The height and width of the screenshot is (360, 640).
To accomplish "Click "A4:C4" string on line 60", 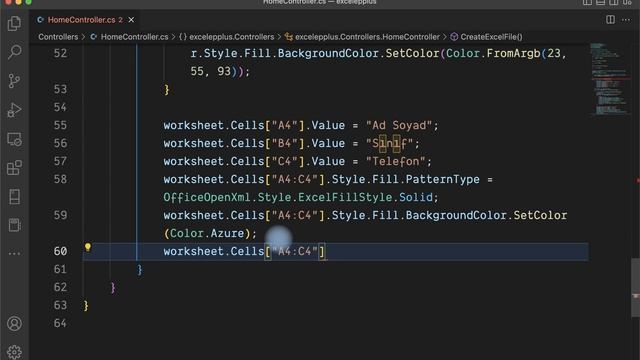I will point(294,251).
